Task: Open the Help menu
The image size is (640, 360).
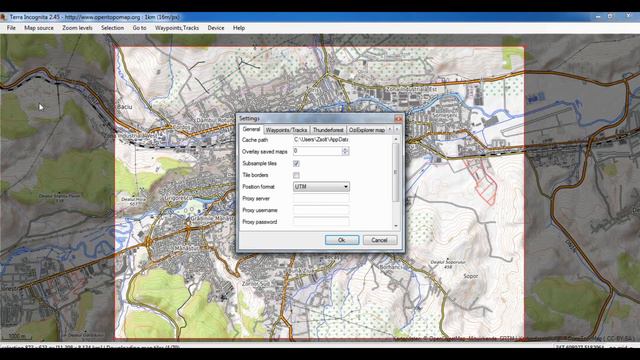Action: (239, 28)
